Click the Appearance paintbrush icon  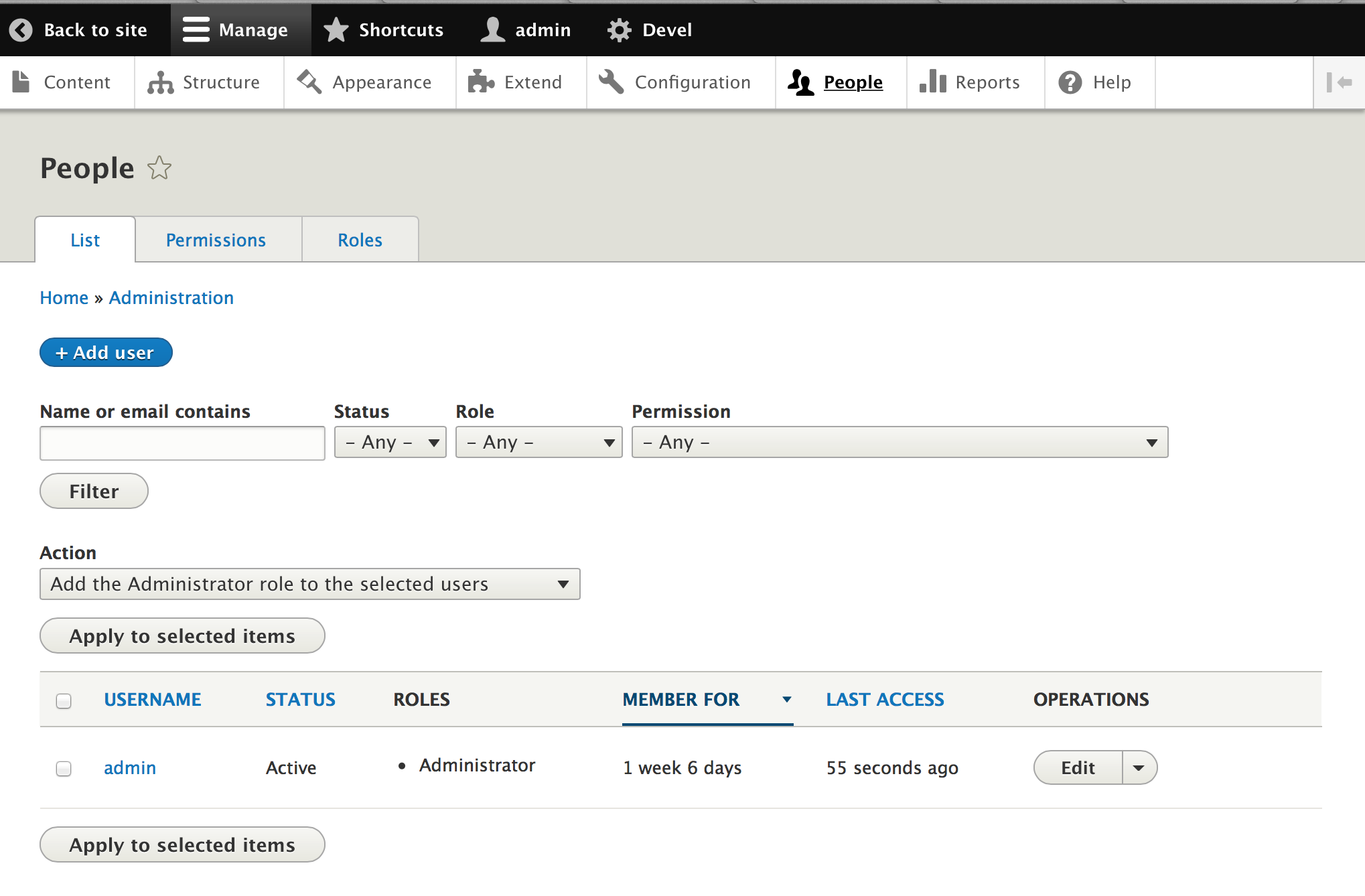309,82
